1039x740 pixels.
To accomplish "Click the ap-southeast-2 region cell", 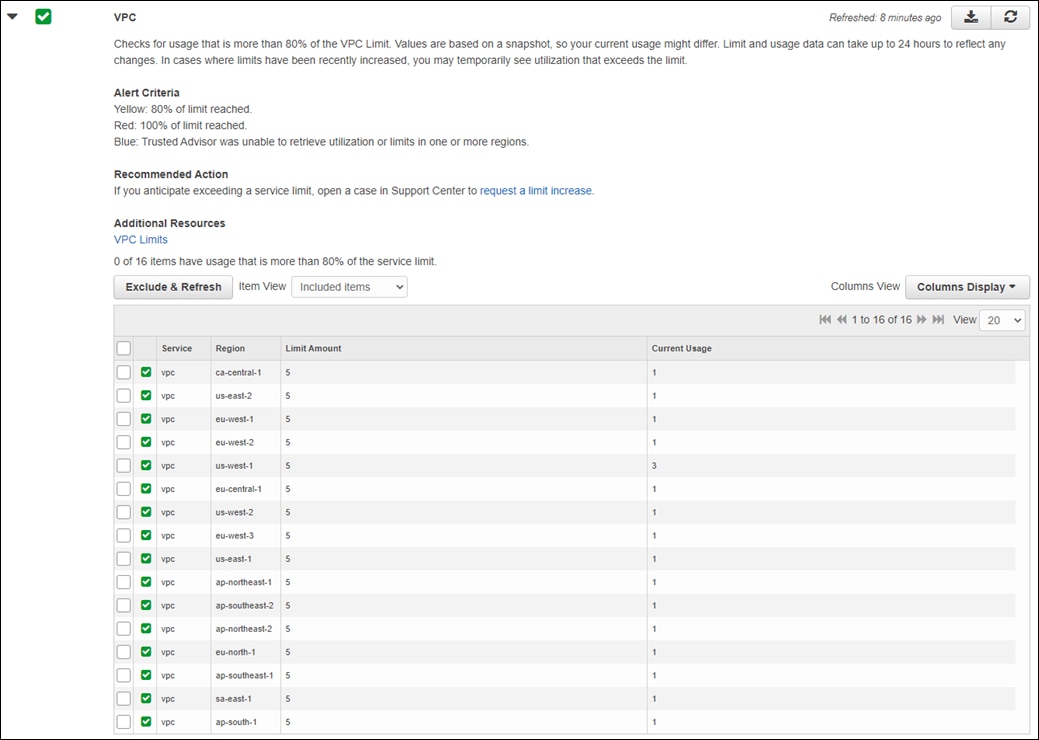I will coord(245,606).
